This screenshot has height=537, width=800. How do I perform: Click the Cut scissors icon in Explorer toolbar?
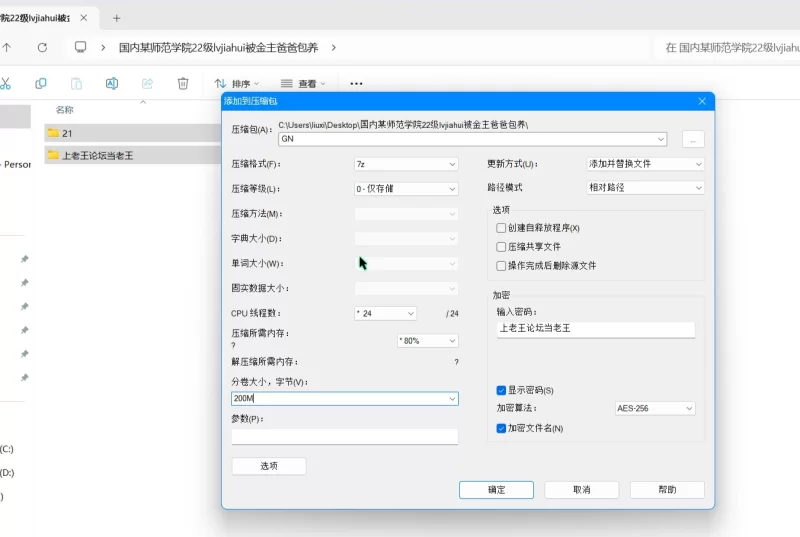pos(6,84)
